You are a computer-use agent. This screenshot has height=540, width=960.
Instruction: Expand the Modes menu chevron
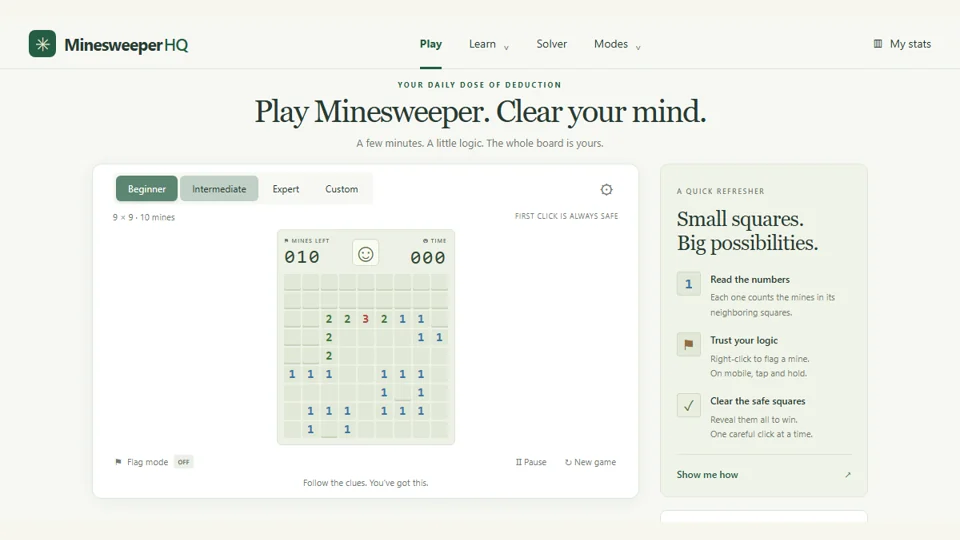coord(638,47)
